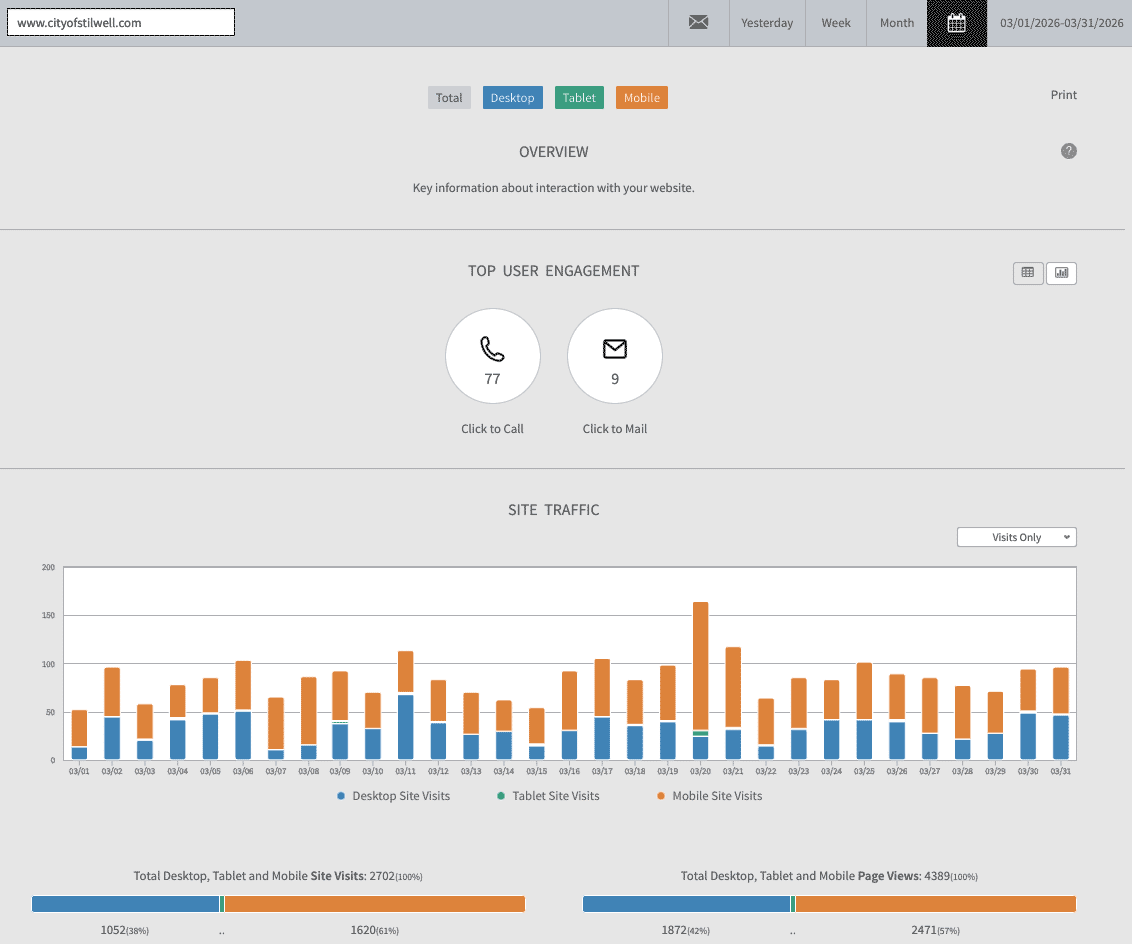Screen dimensions: 1132x944
Task: Click the Click to Mail envelope icon
Action: coord(614,349)
